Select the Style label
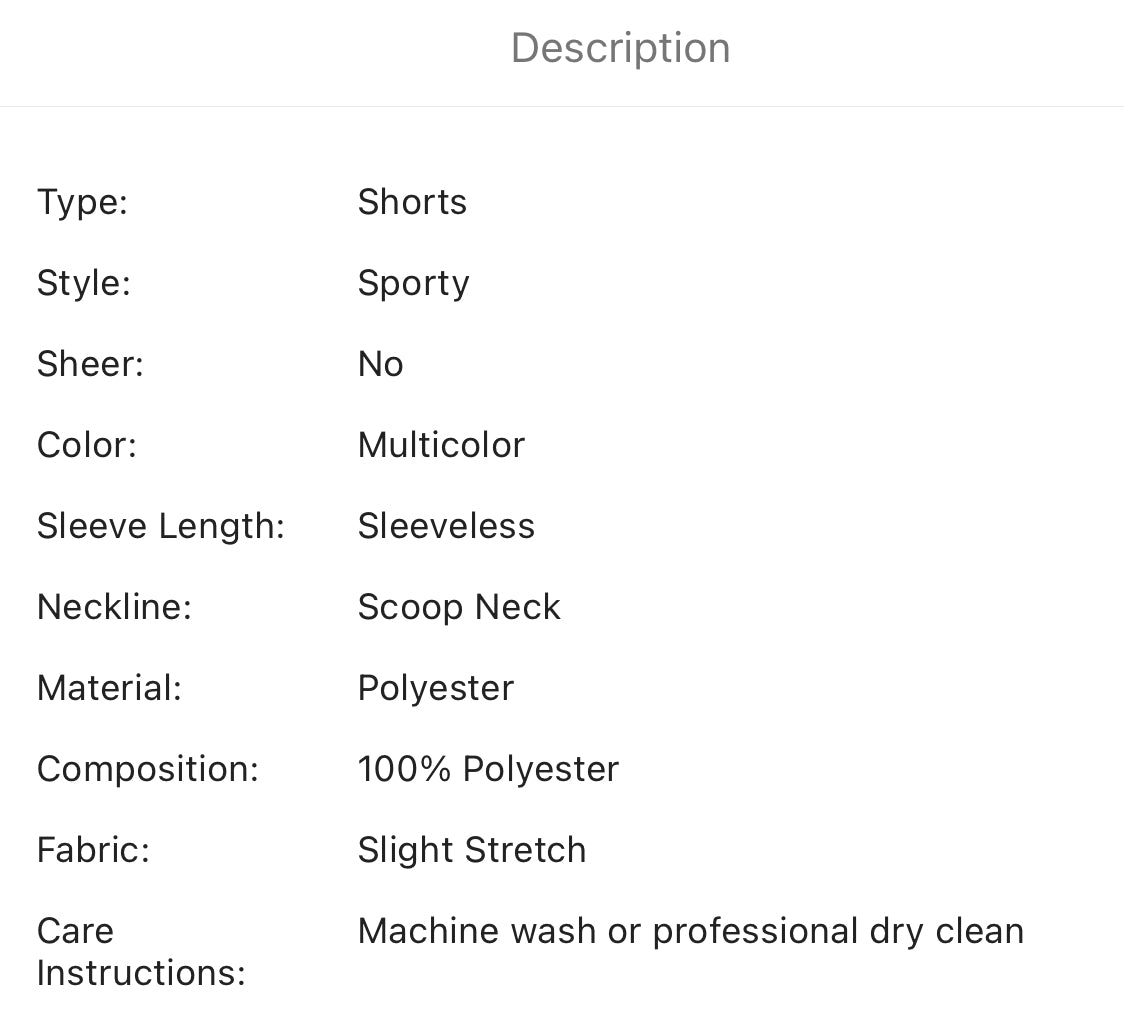Viewport: 1124px width, 1019px height. (83, 283)
